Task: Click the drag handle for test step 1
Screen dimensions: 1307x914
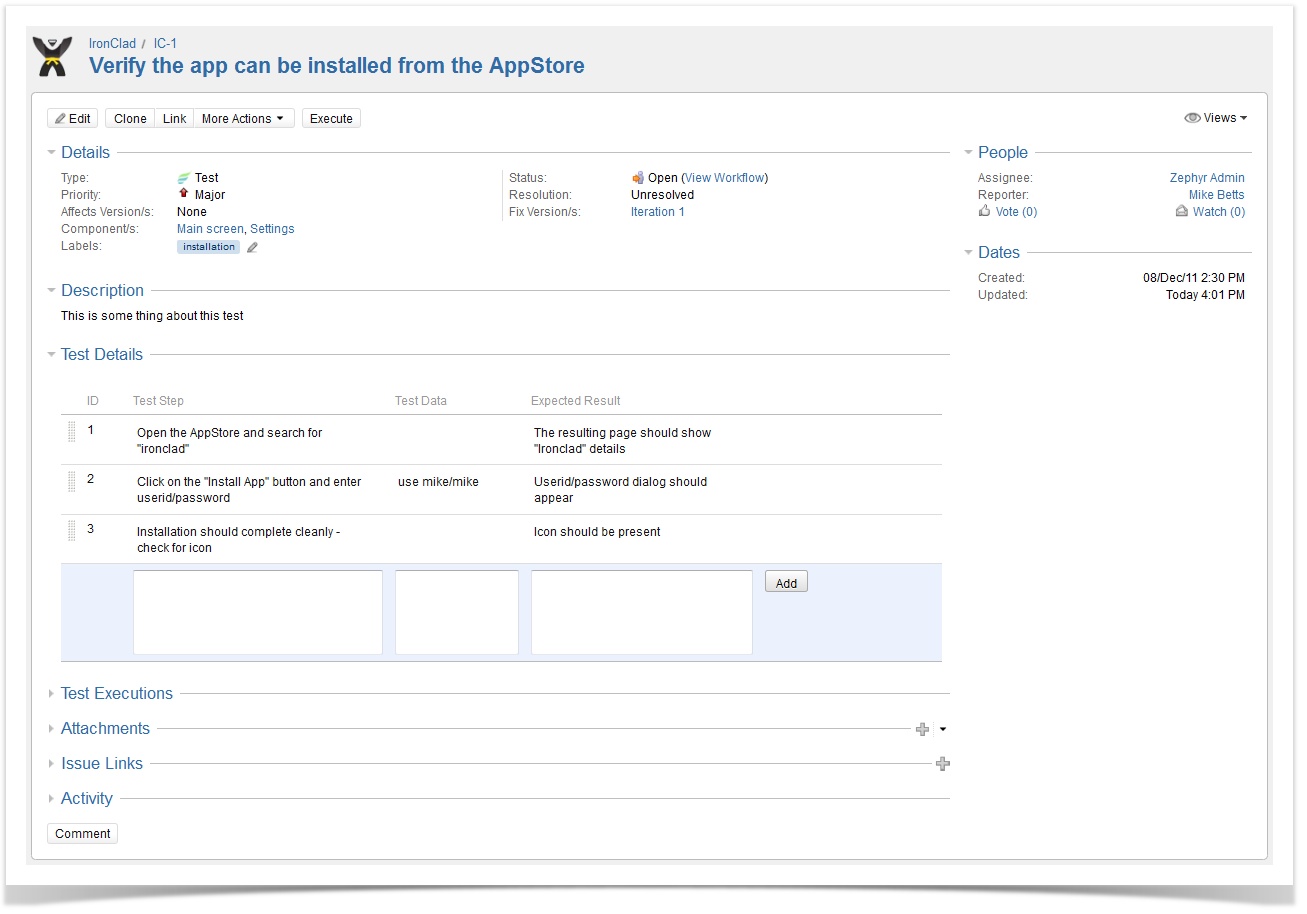Action: point(72,432)
